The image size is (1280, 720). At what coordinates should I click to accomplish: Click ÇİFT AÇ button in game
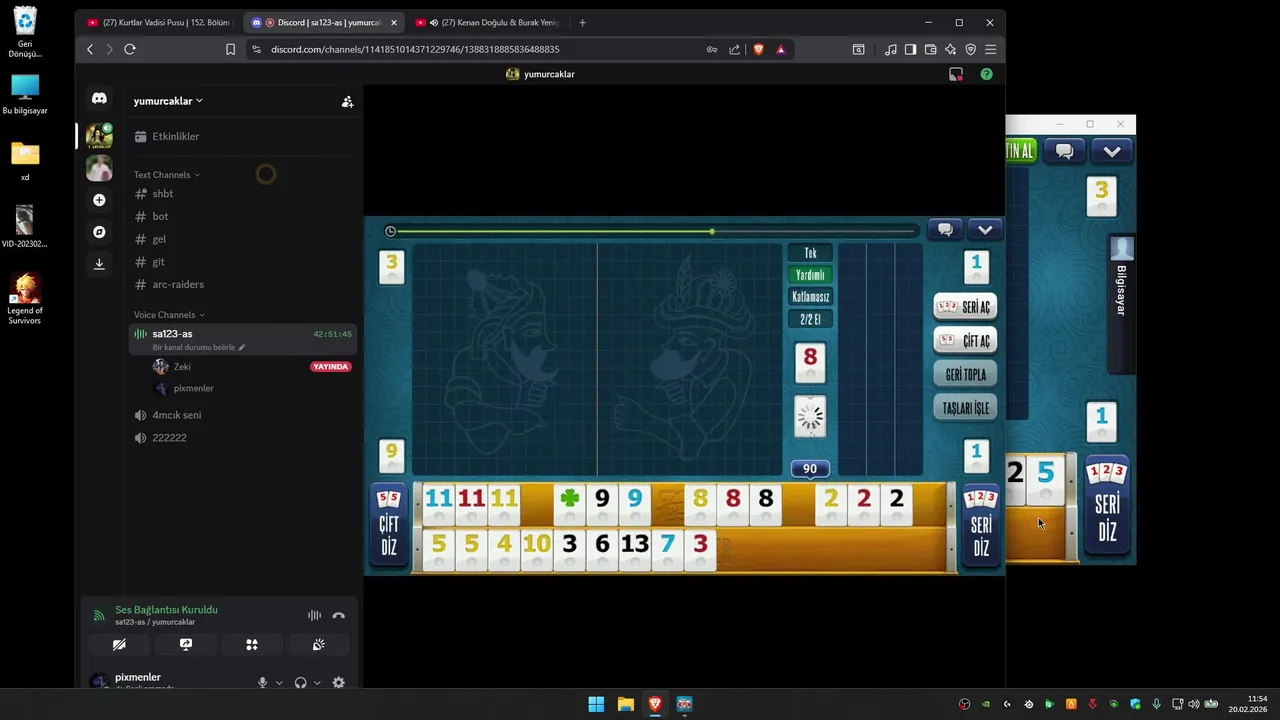coord(965,341)
